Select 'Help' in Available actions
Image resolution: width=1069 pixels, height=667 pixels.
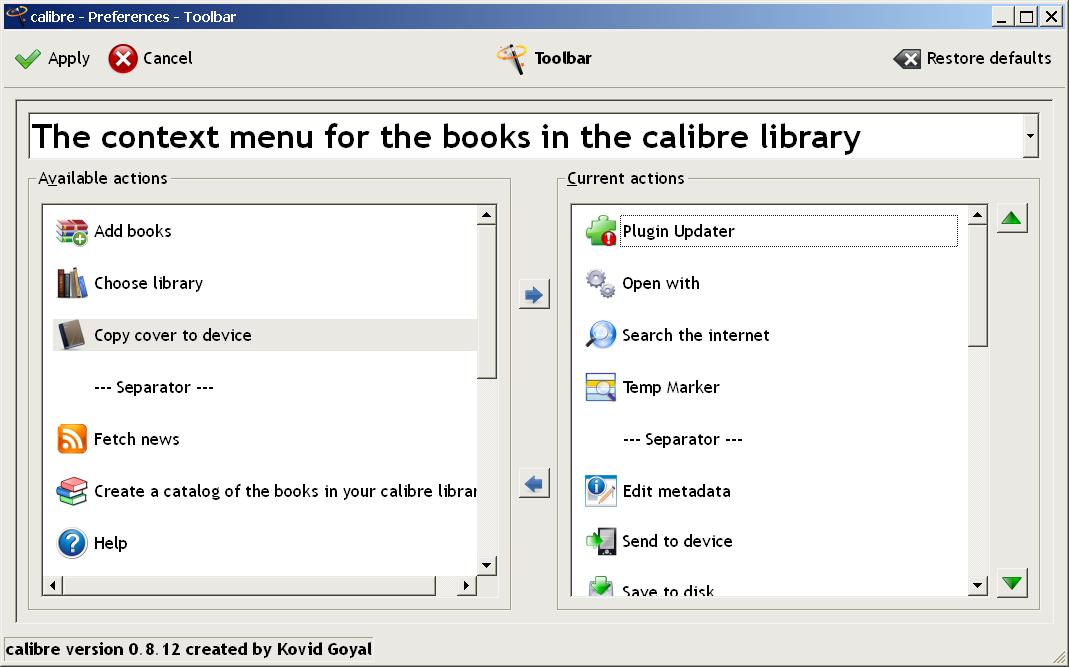coord(265,543)
